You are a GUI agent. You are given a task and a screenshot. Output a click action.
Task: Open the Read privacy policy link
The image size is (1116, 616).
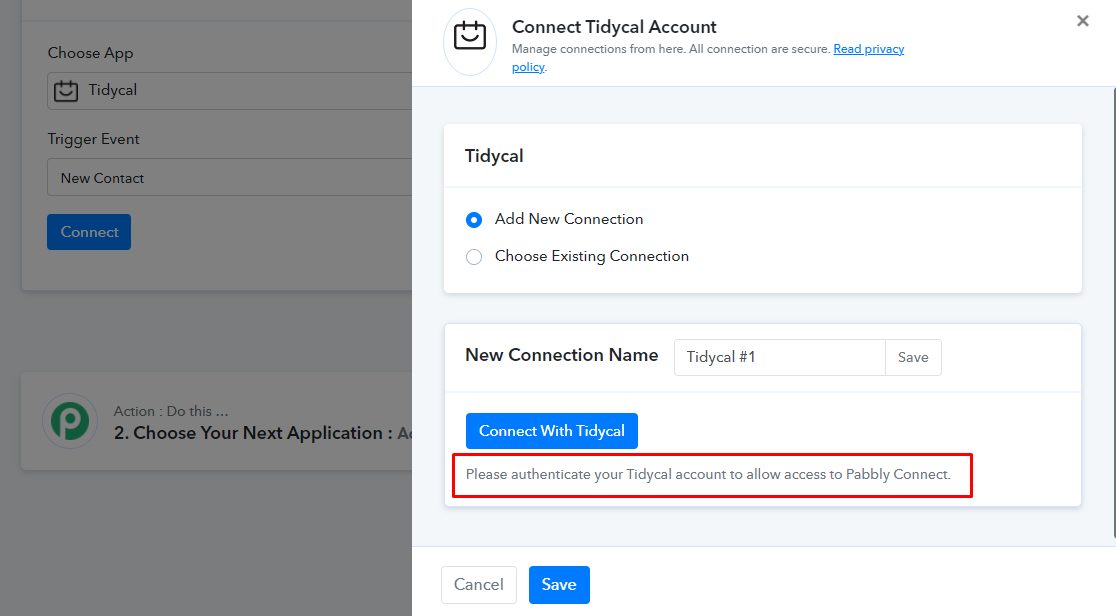pyautogui.click(x=868, y=49)
